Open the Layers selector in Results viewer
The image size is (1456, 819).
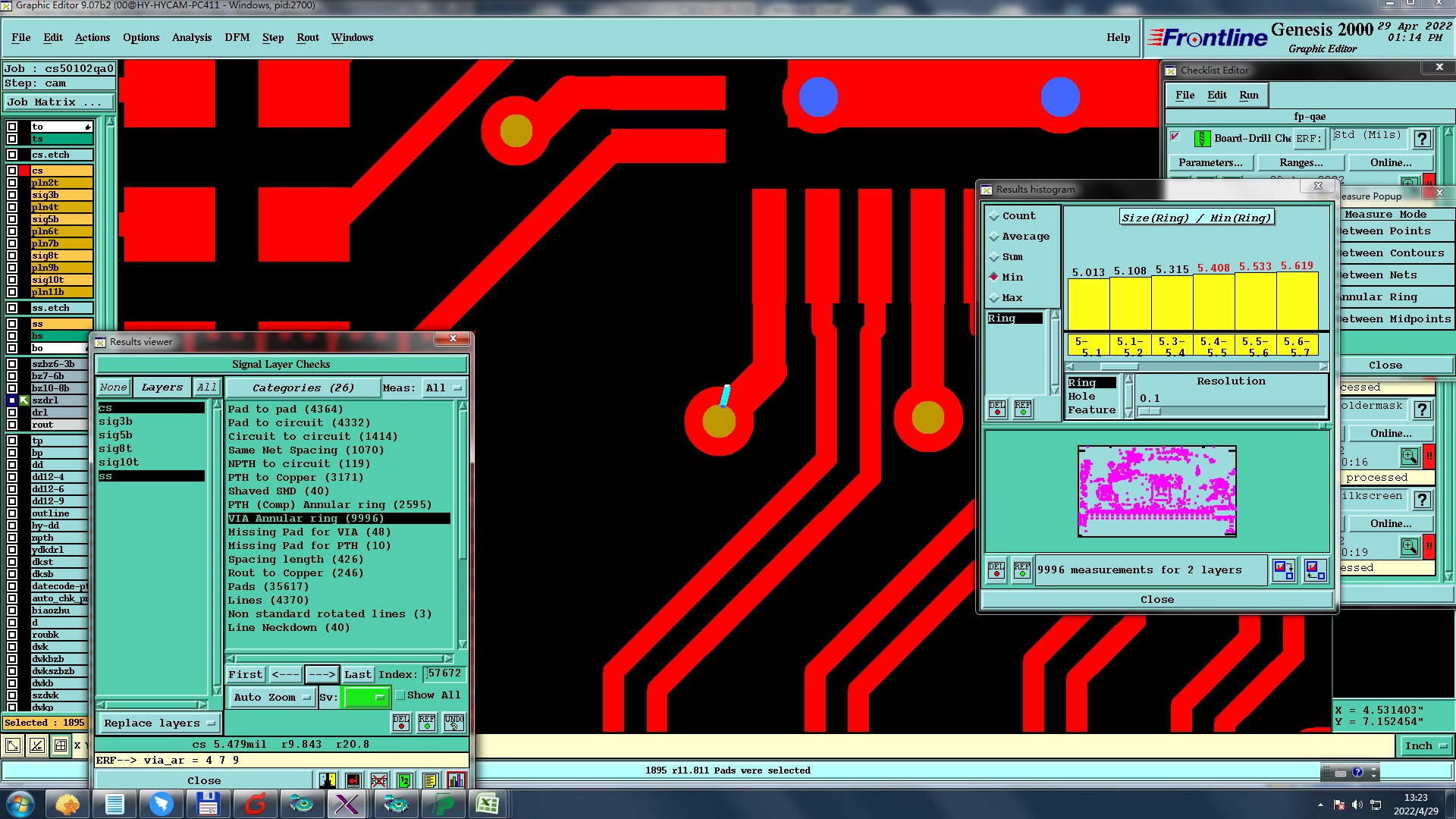pos(162,387)
